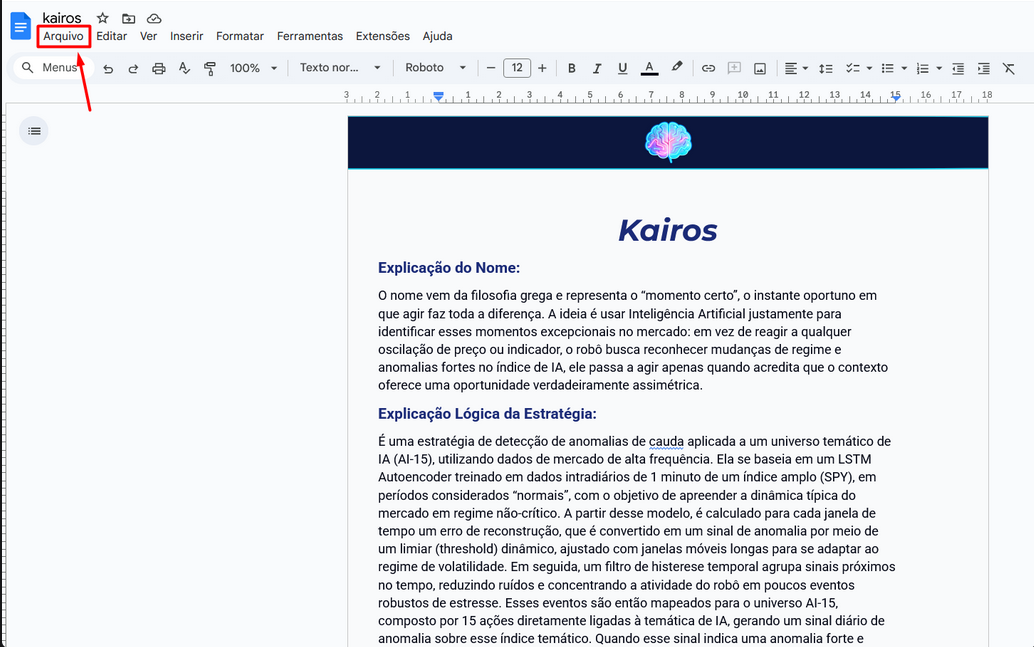Select the paint format roller

tap(210, 68)
